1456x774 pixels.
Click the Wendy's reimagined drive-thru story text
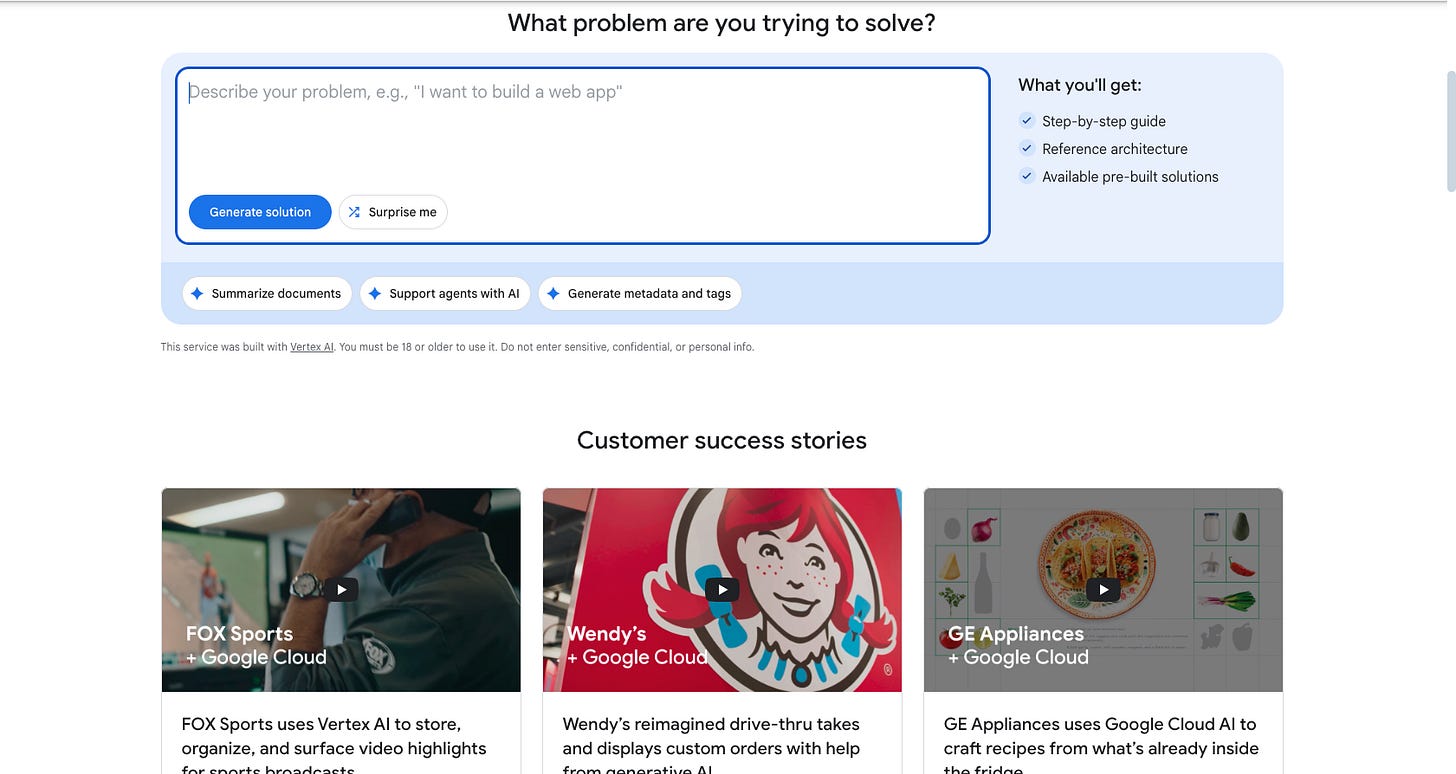[x=711, y=746]
